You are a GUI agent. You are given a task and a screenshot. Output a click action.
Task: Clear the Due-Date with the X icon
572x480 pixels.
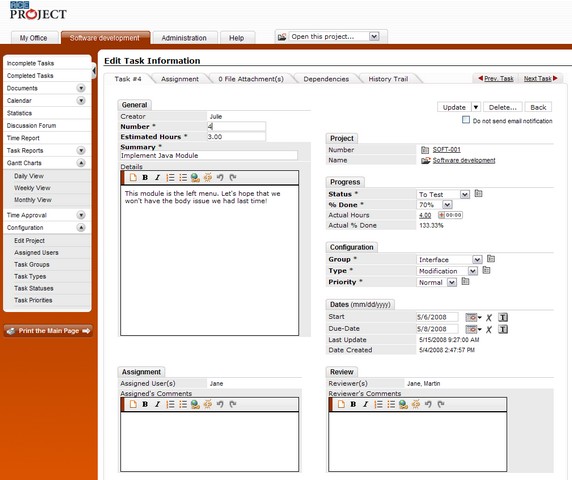point(489,330)
